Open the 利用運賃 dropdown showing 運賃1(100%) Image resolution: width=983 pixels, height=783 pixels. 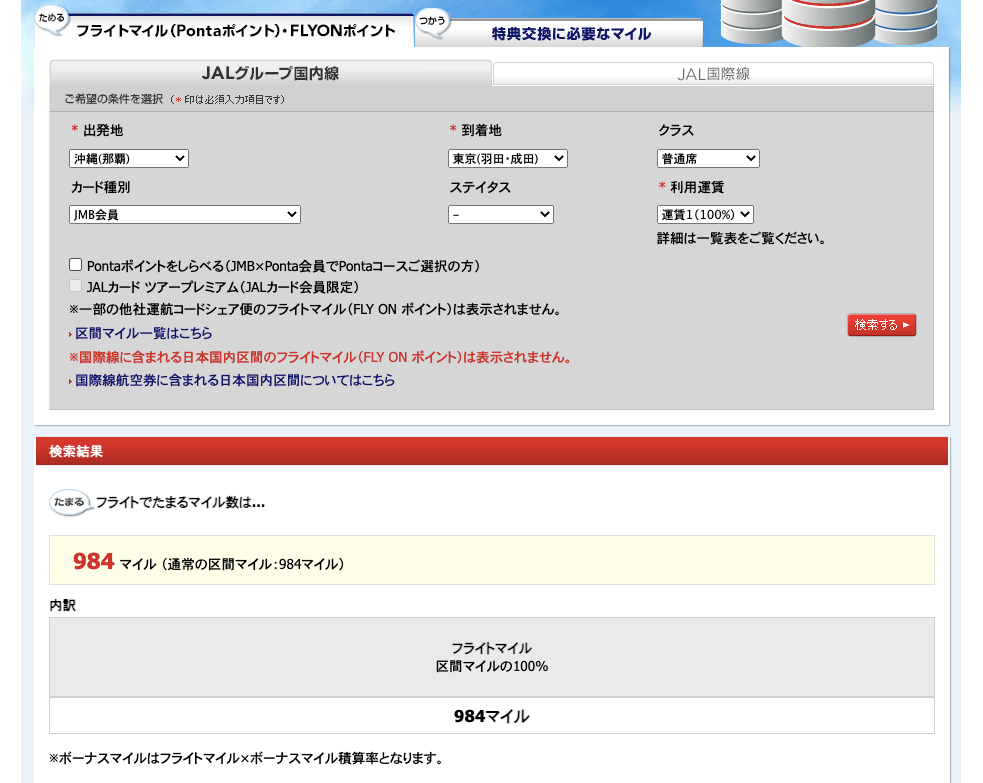point(705,214)
